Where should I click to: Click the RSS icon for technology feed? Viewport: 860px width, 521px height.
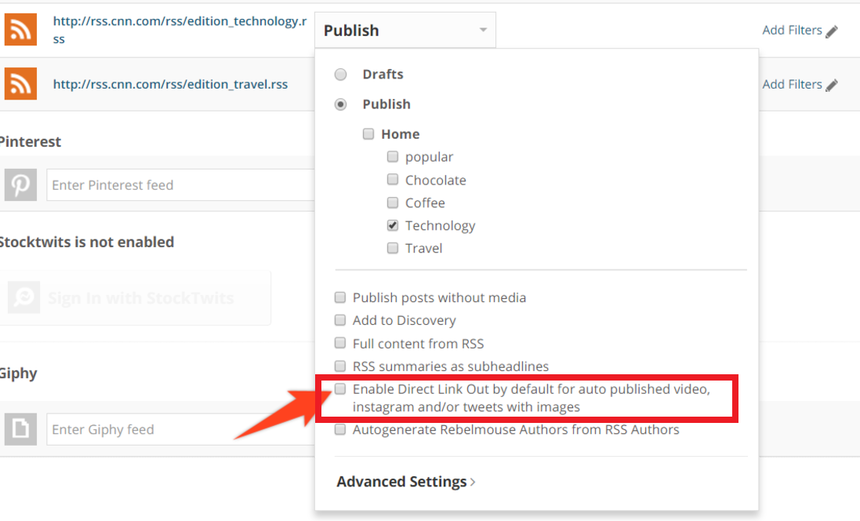coord(20,30)
